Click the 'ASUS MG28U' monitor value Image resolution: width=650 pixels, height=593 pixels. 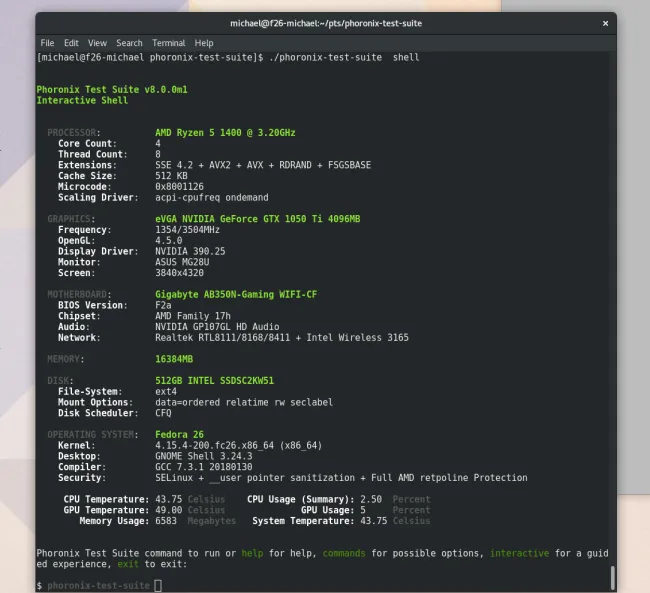point(182,262)
